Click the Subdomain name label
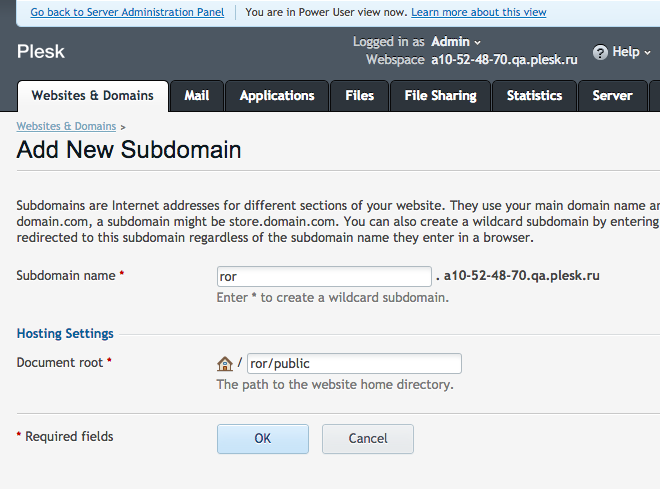660x489 pixels. pyautogui.click(x=66, y=276)
